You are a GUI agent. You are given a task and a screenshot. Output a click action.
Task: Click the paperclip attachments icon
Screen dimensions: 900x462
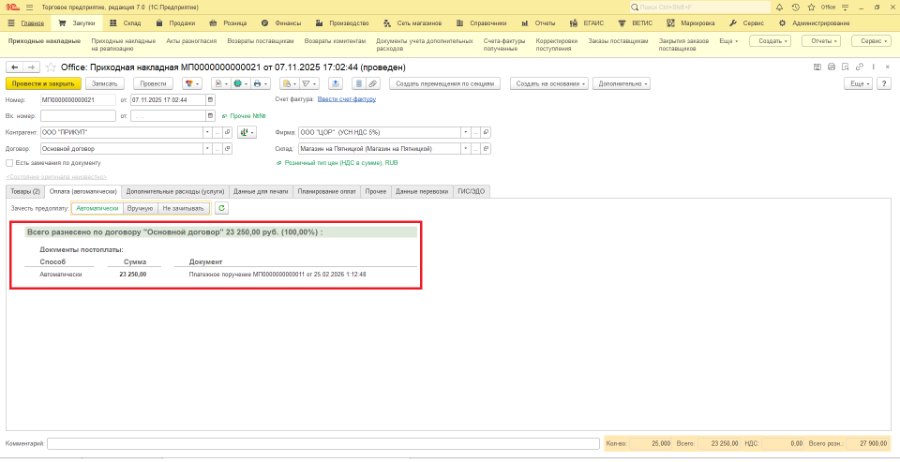(x=373, y=83)
